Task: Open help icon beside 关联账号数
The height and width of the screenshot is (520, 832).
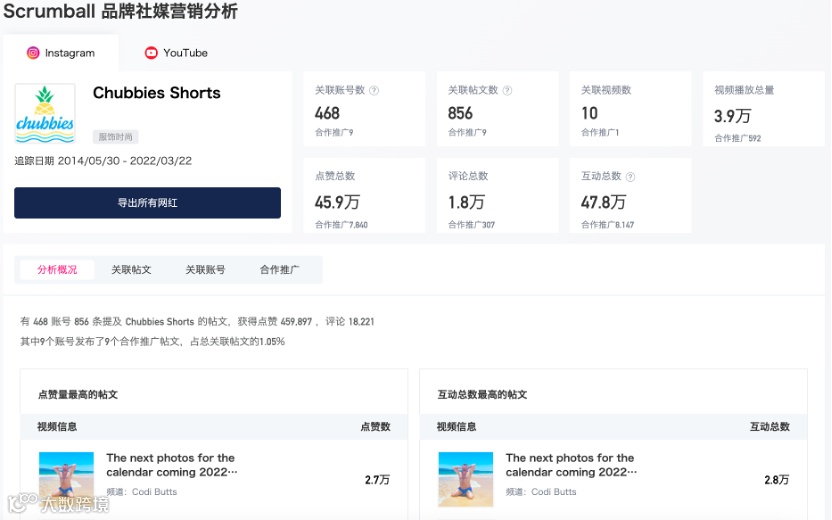Action: pyautogui.click(x=374, y=91)
